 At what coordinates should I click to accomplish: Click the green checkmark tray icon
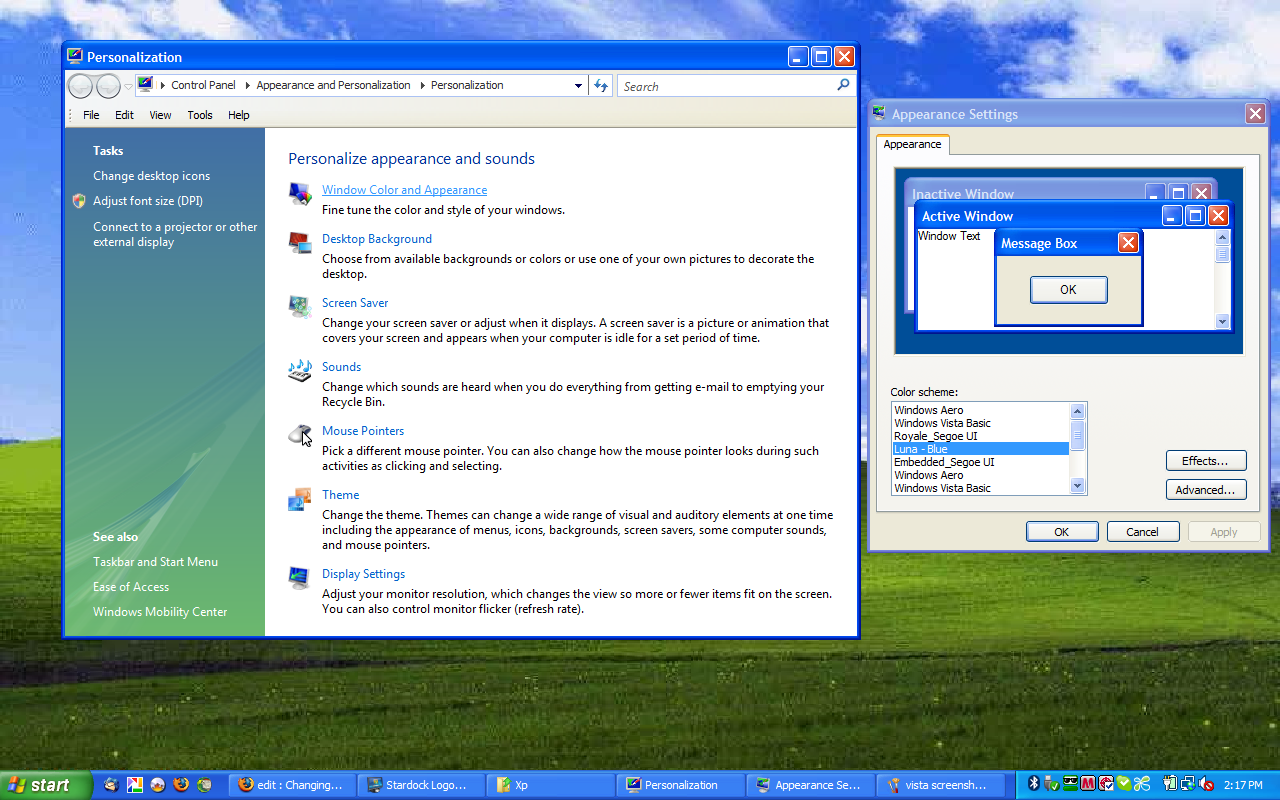coord(1124,785)
